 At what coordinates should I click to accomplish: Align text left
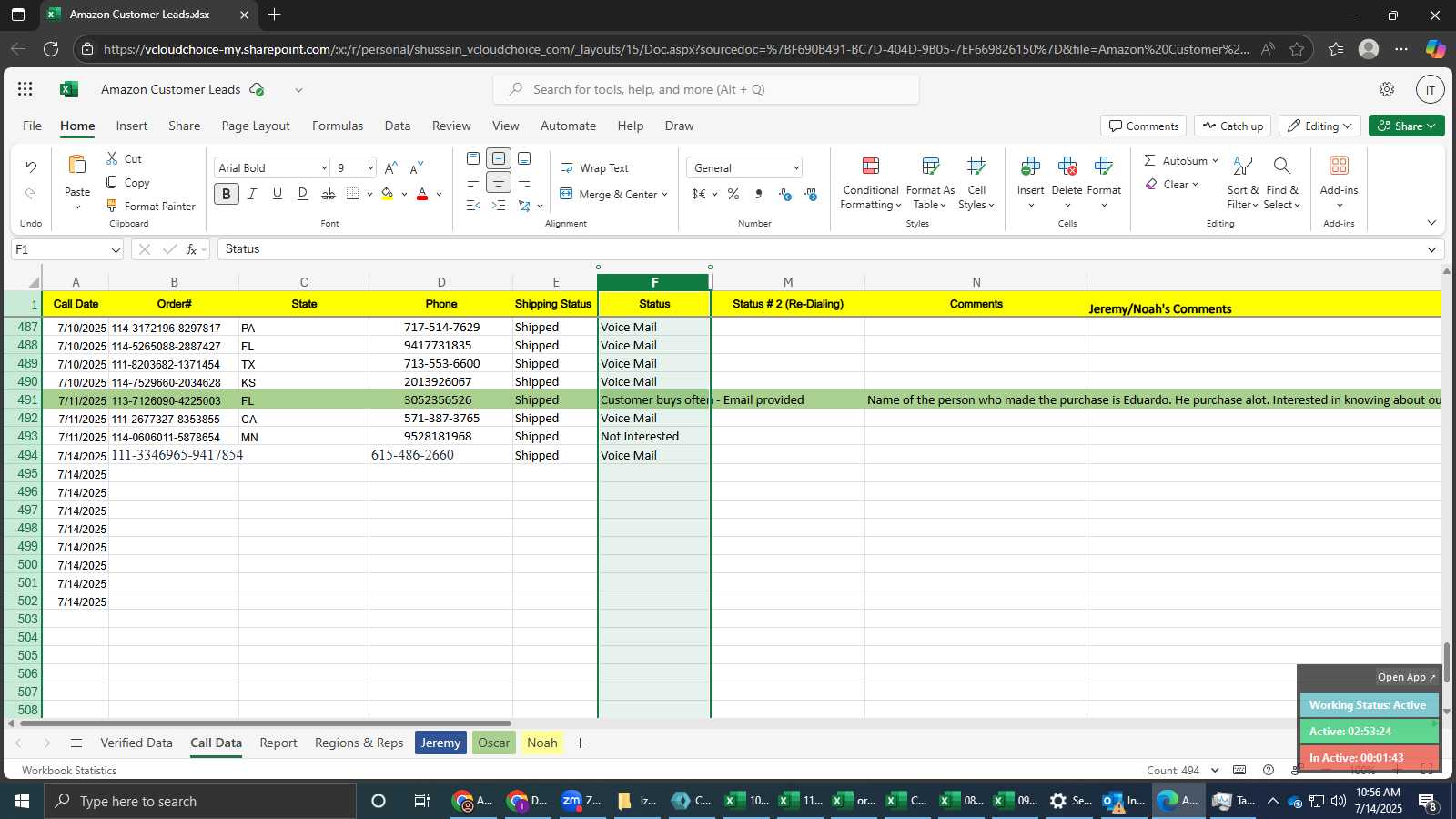(473, 182)
